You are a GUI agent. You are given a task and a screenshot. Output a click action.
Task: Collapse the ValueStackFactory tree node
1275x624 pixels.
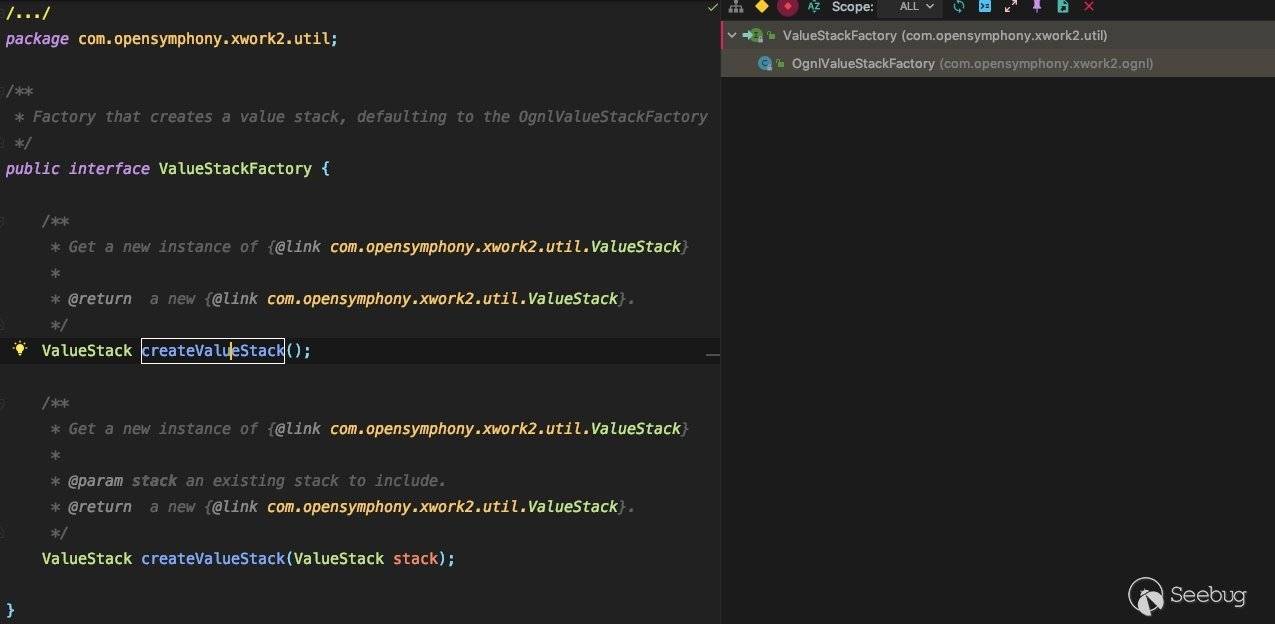pyautogui.click(x=732, y=36)
